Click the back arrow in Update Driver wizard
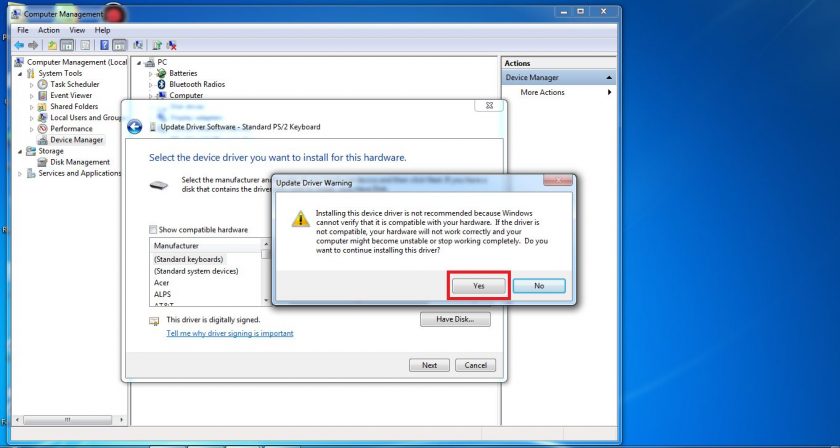840x448 pixels. pyautogui.click(x=135, y=126)
